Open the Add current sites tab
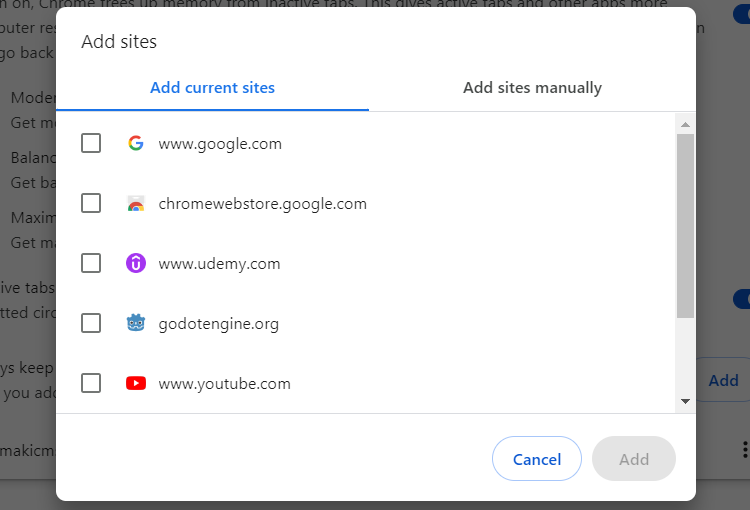Image resolution: width=750 pixels, height=510 pixels. pyautogui.click(x=212, y=88)
